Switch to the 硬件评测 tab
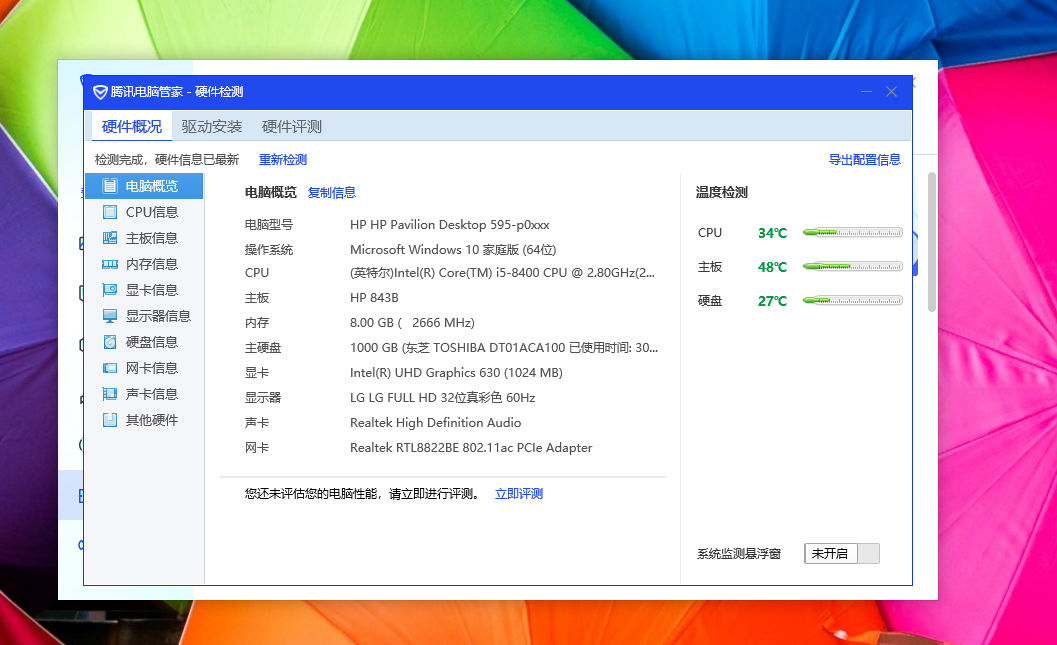This screenshot has height=645, width=1057. pyautogui.click(x=291, y=127)
